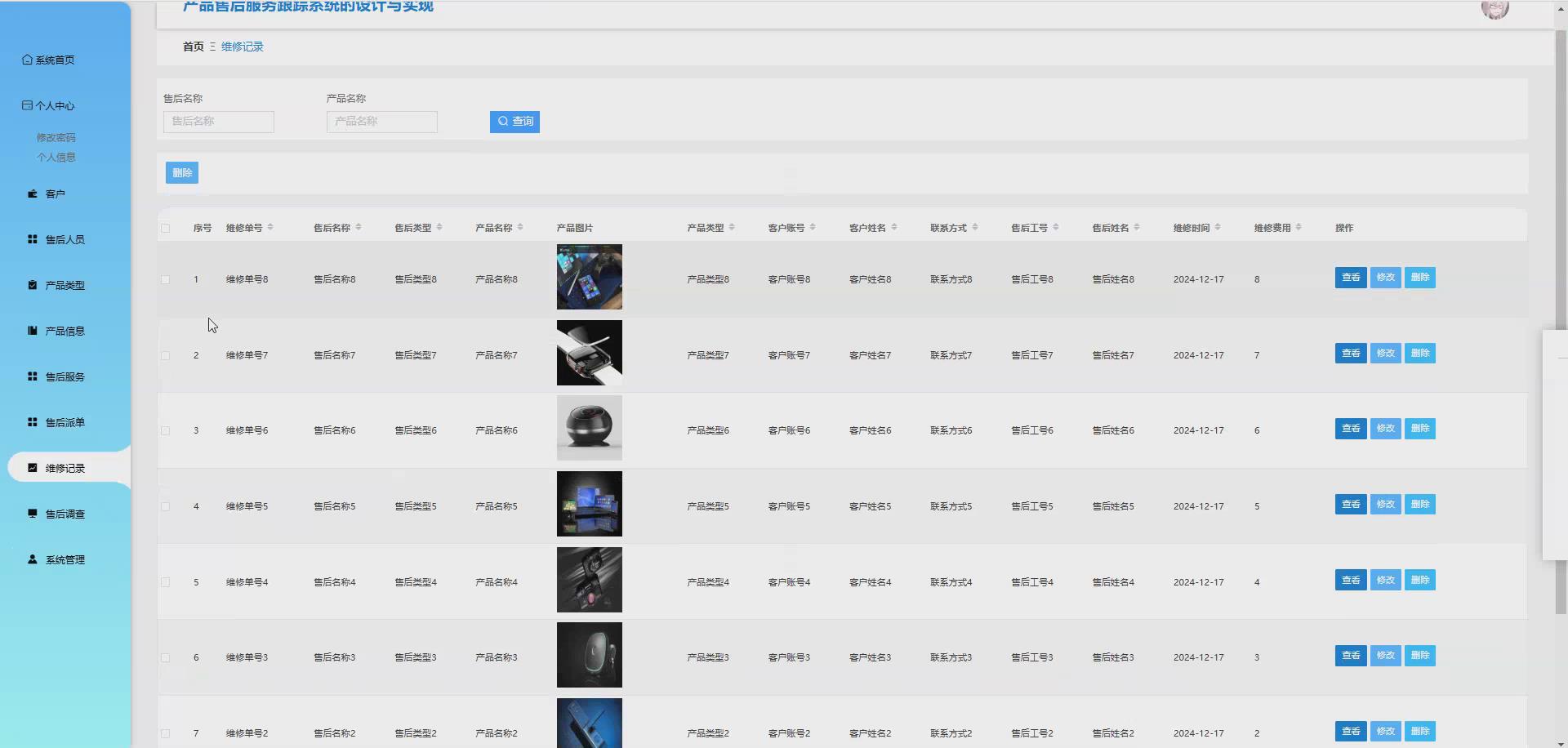Viewport: 1568px width, 748px height.
Task: Click 删除 for row 维修单号6
Action: click(x=1420, y=429)
